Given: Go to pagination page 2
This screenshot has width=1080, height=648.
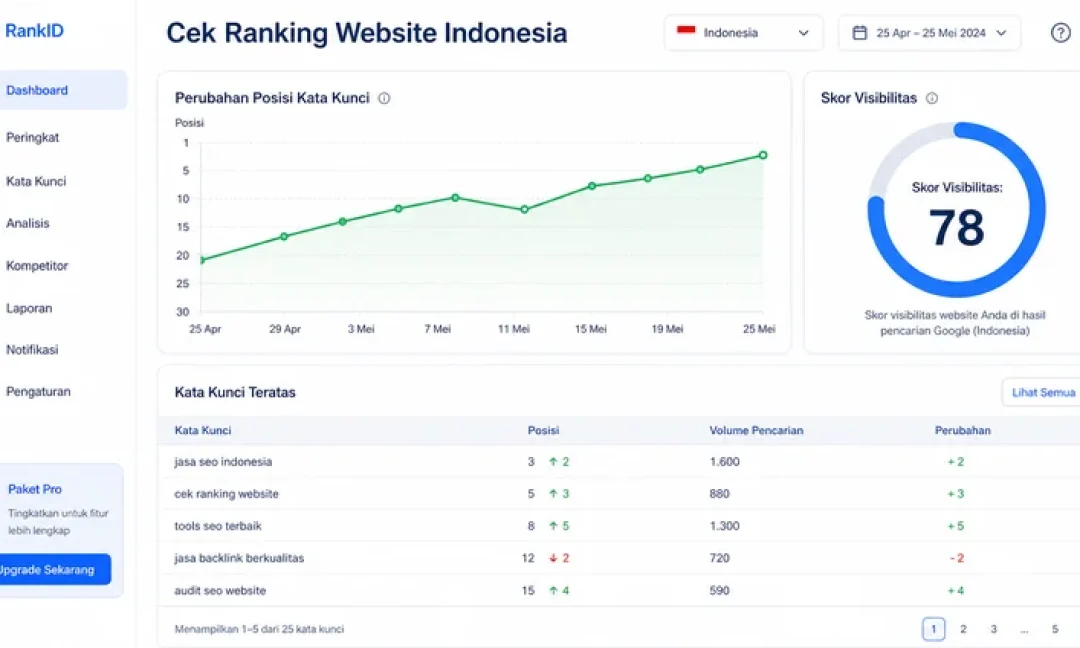Looking at the screenshot, I should coord(963,629).
